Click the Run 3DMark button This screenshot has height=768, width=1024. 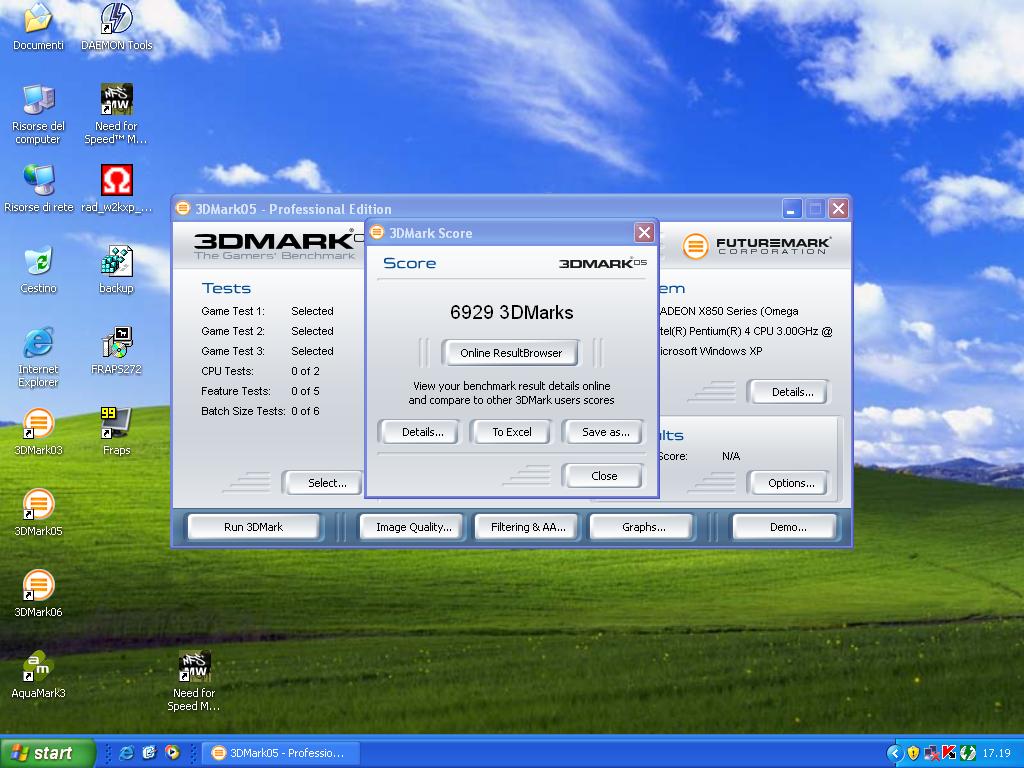tap(253, 527)
